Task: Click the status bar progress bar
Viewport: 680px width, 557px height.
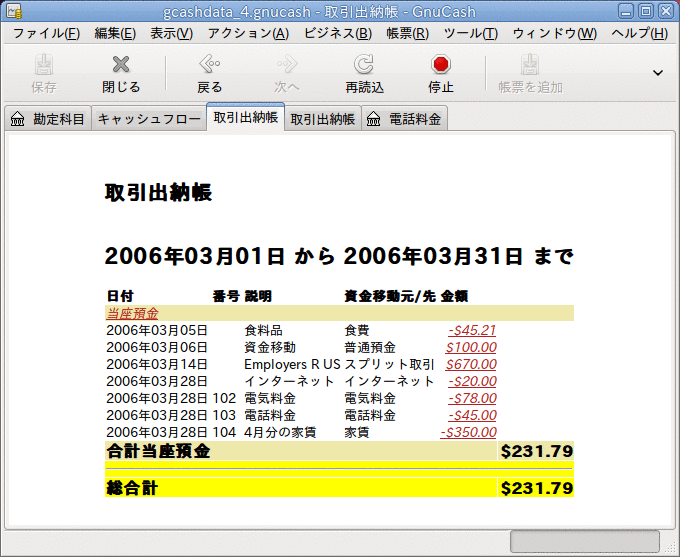Action: 585,541
